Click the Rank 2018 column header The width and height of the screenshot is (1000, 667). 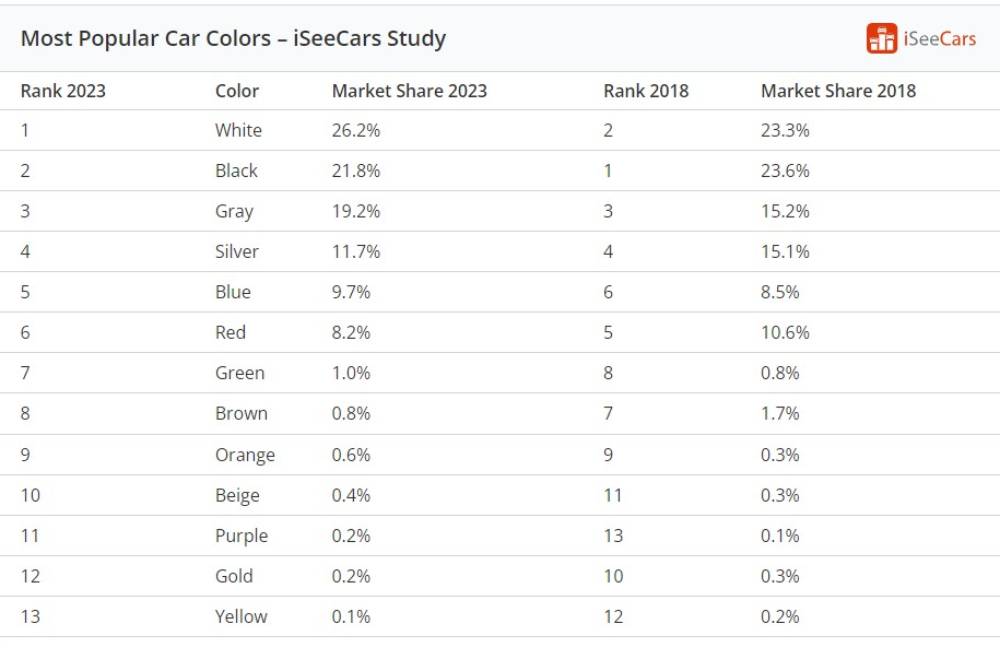(646, 91)
